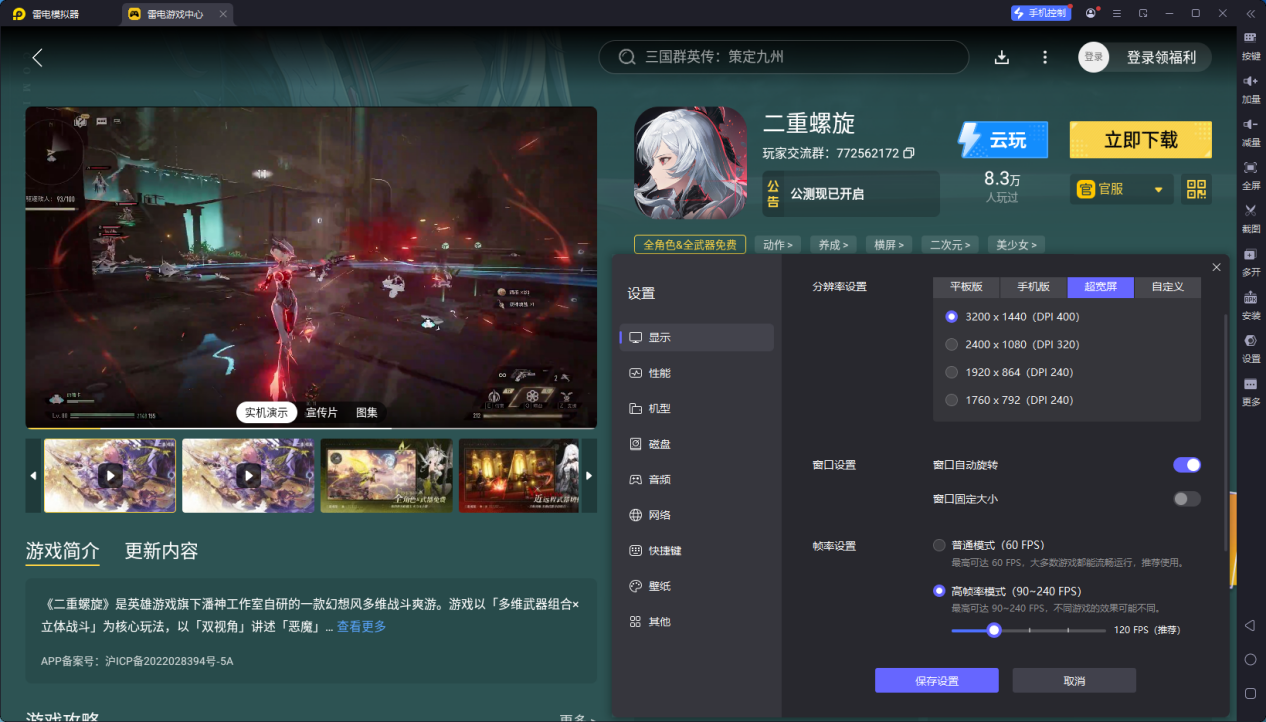
Task: Open the 磁盘 settings section
Action: [696, 444]
